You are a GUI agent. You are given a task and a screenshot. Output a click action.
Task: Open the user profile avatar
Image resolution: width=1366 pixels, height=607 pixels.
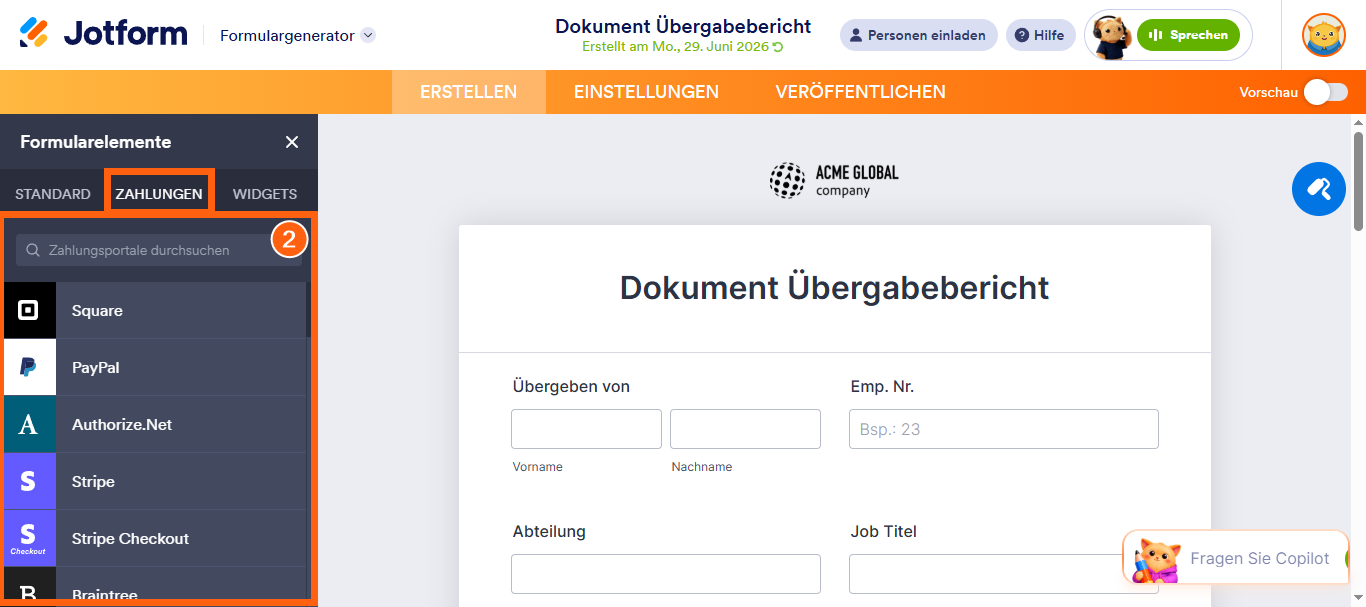[x=1323, y=35]
